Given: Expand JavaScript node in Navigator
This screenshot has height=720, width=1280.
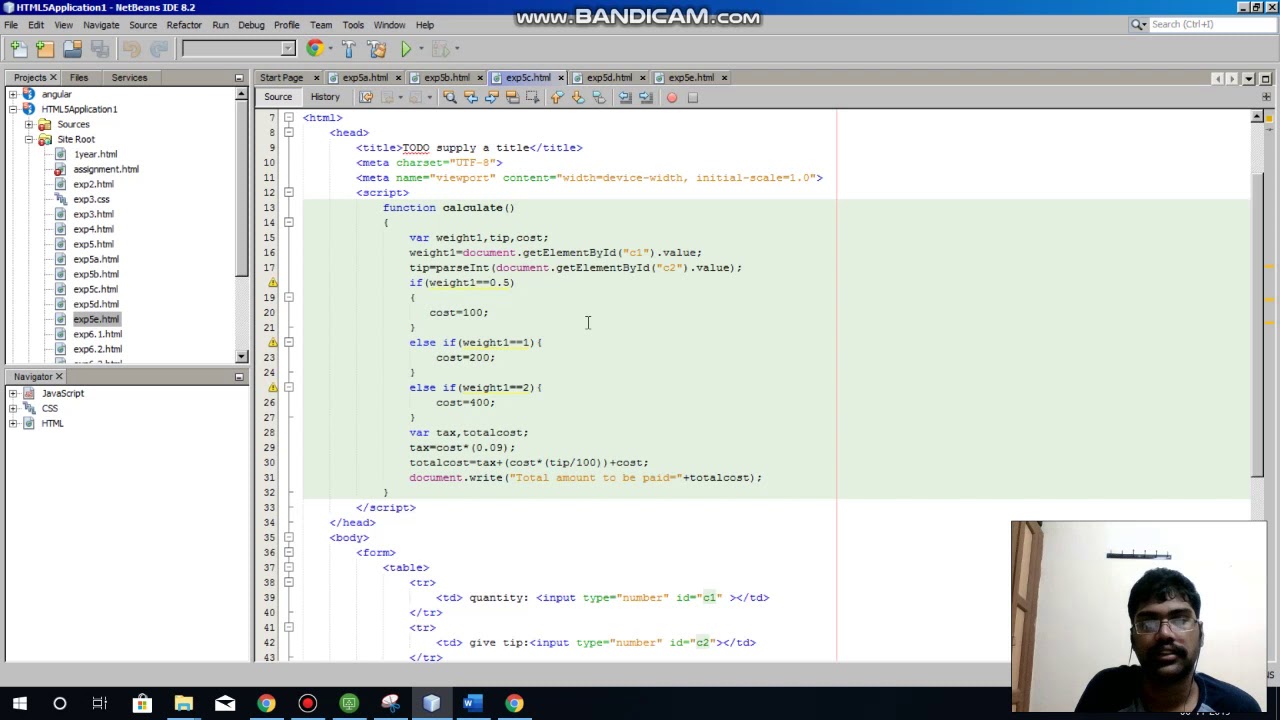Looking at the screenshot, I should click(12, 393).
